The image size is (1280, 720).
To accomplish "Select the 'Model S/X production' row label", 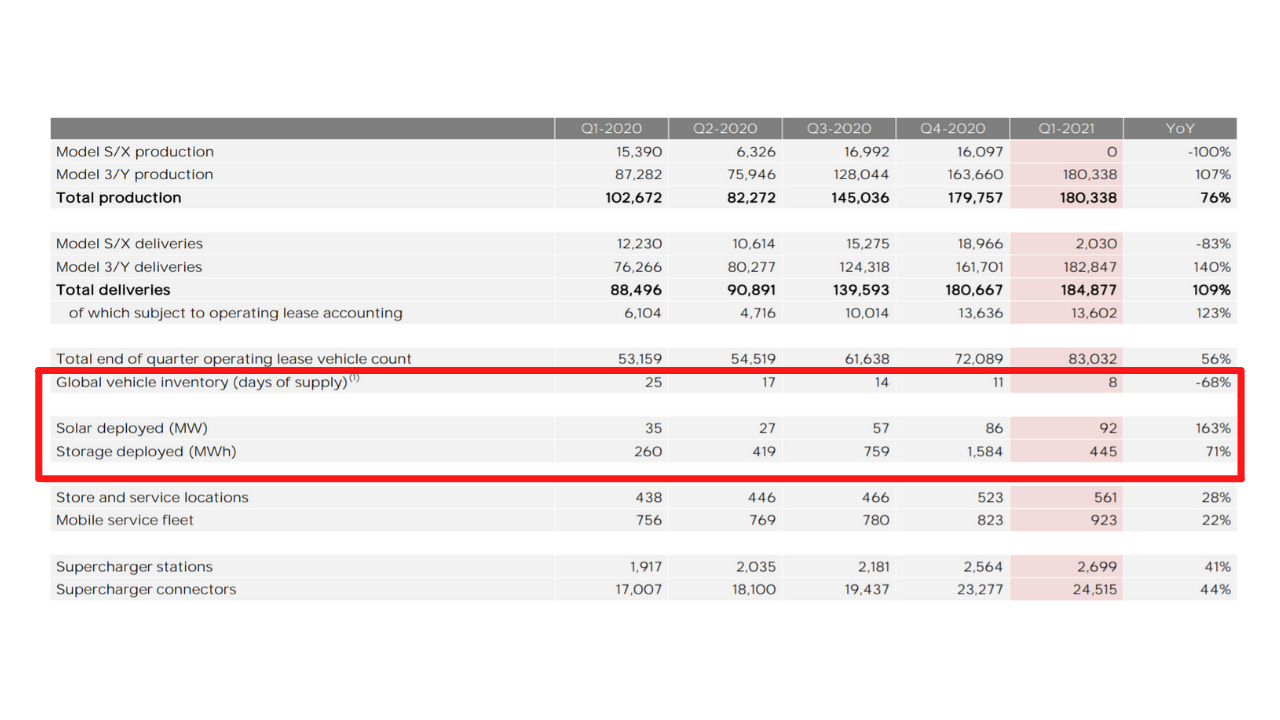I will (x=135, y=152).
